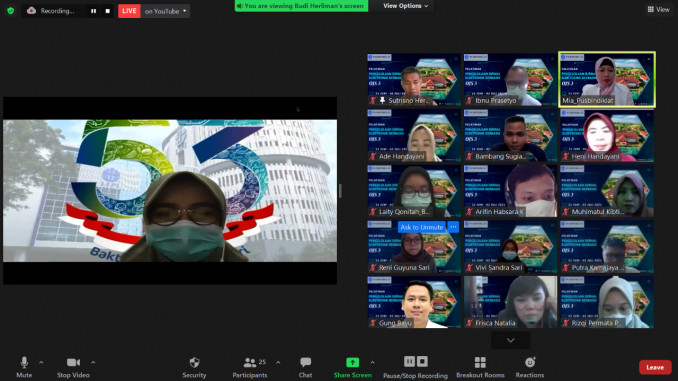This screenshot has width=678, height=381.
Task: Select Vivi Sandra Sari video tile
Action: pyautogui.click(x=510, y=247)
